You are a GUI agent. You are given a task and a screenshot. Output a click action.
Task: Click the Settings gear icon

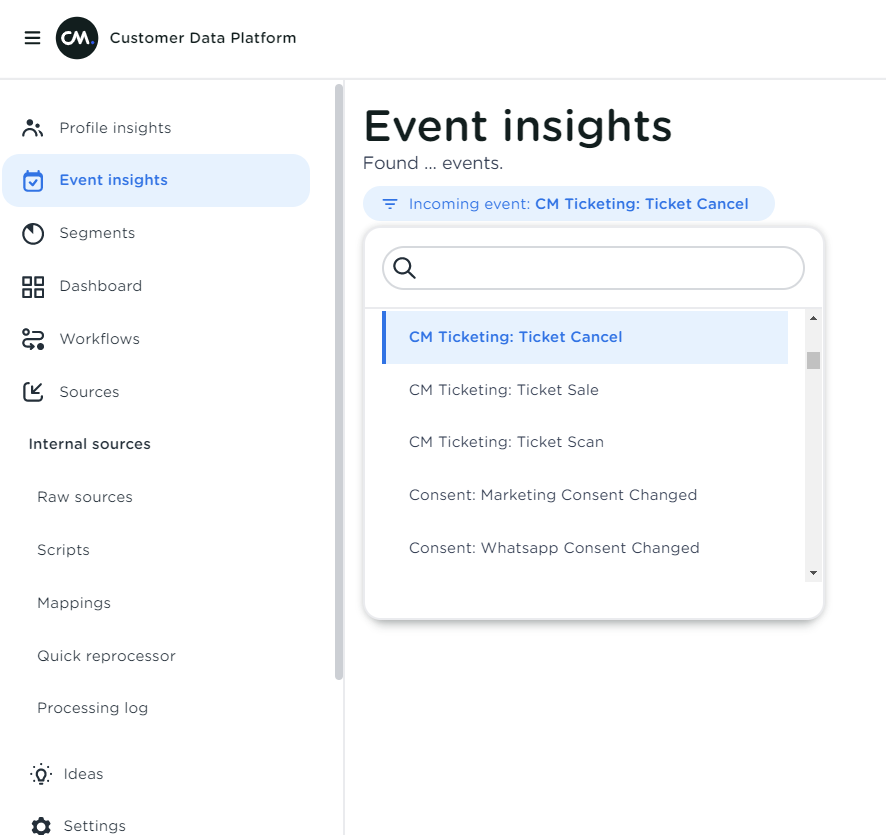tap(40, 825)
